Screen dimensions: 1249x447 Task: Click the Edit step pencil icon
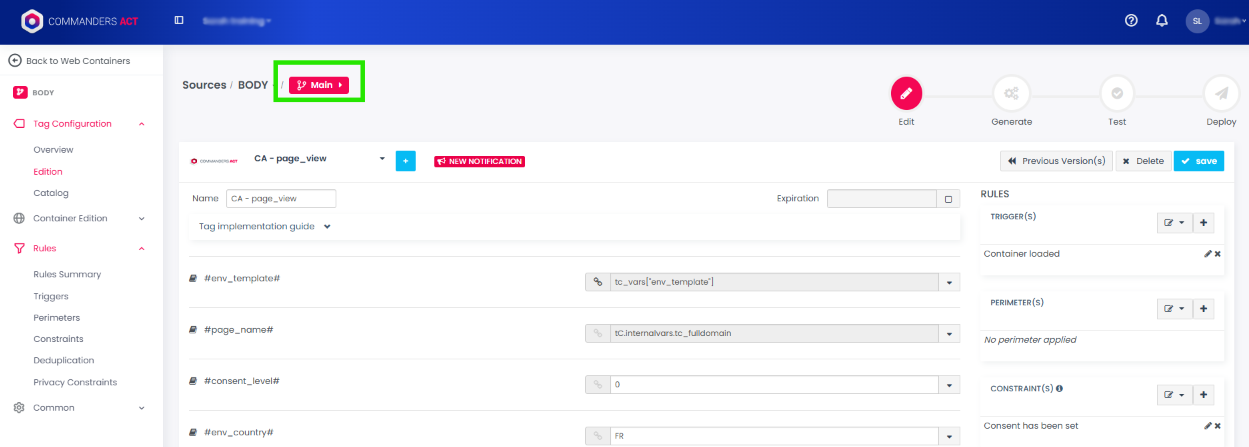coord(906,93)
